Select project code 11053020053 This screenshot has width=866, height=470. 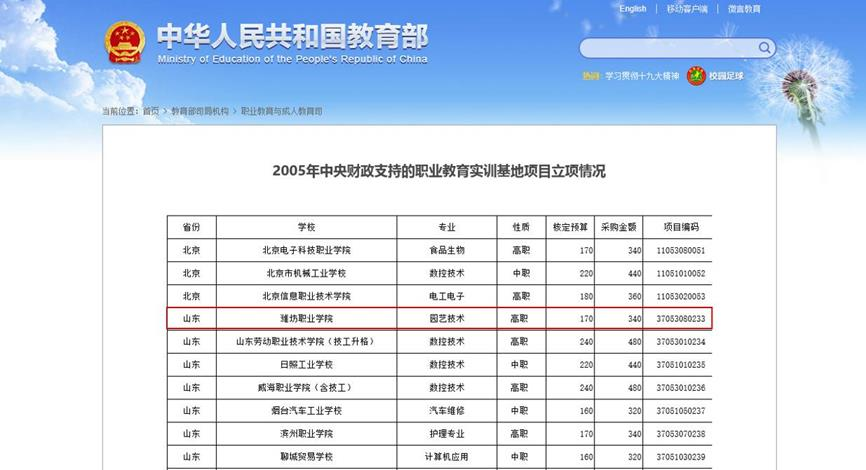pos(681,296)
